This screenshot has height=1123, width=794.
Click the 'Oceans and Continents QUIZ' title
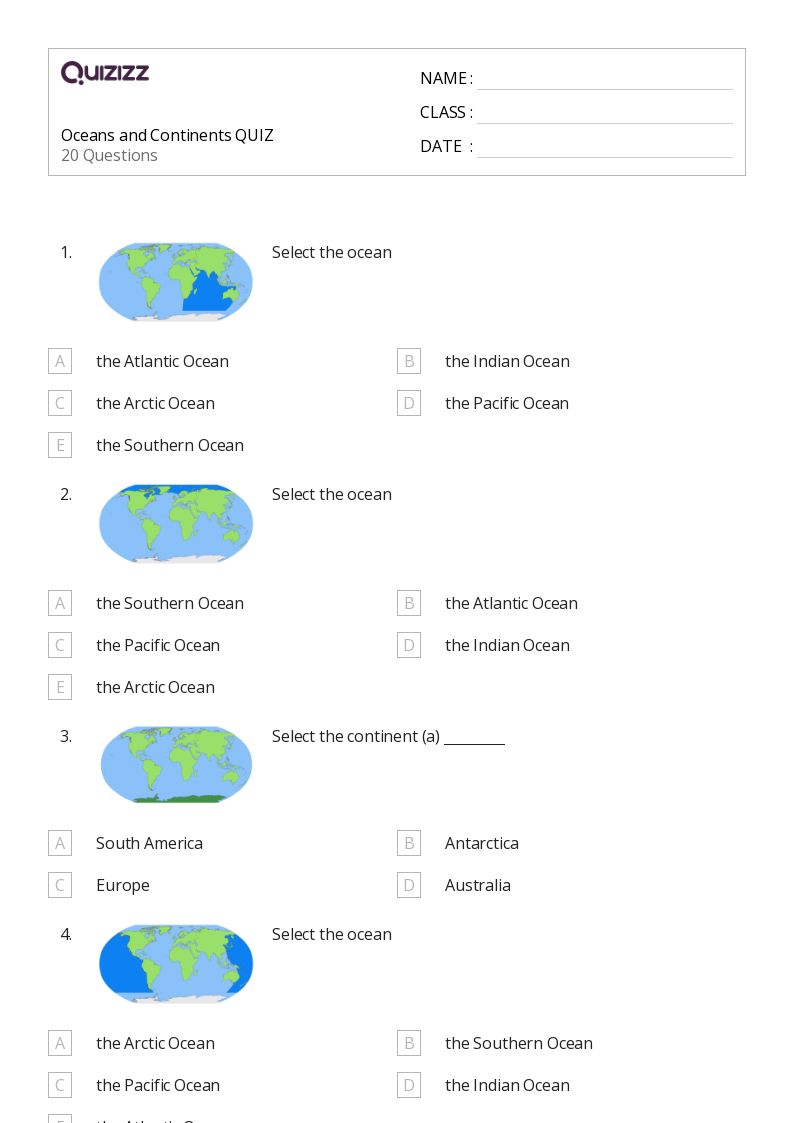[167, 135]
